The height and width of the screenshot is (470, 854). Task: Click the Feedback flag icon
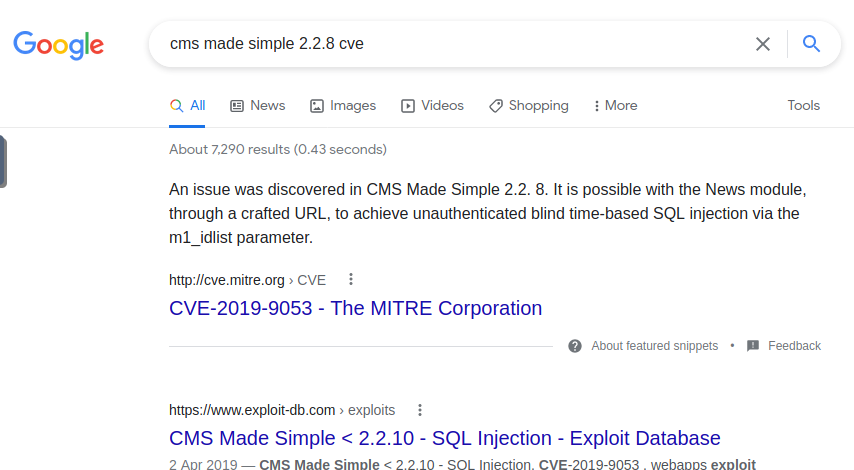click(x=753, y=345)
